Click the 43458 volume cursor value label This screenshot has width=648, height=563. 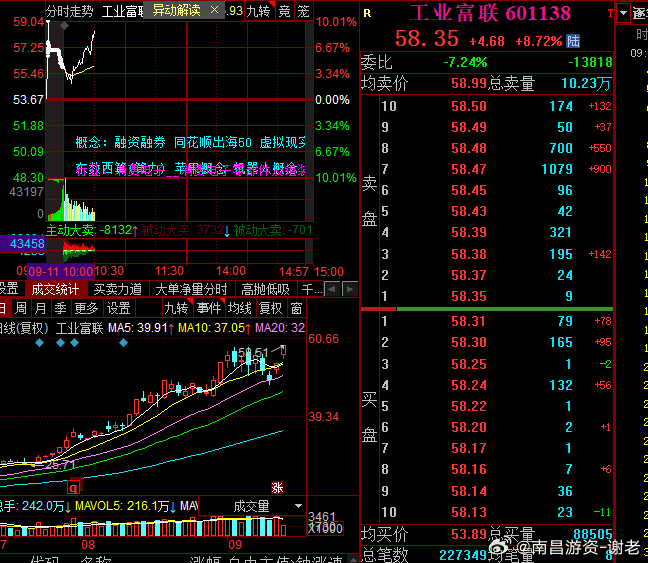tap(23, 243)
